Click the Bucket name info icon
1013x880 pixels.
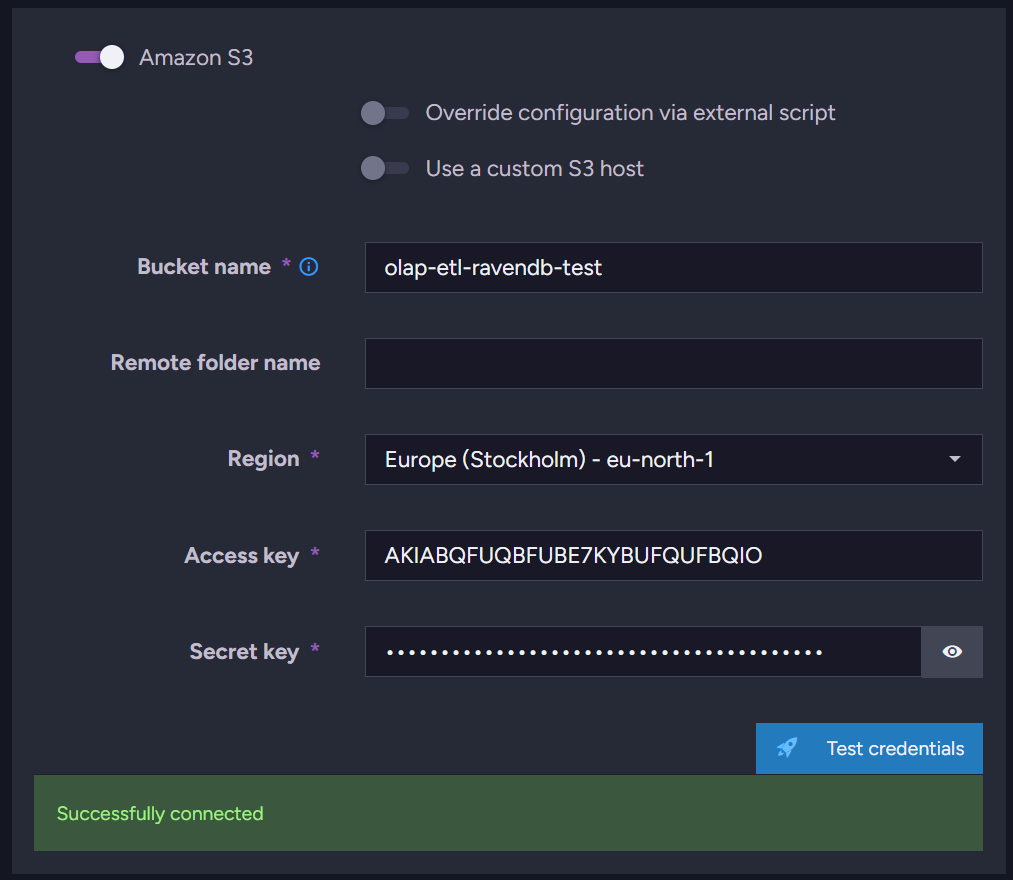click(x=309, y=267)
